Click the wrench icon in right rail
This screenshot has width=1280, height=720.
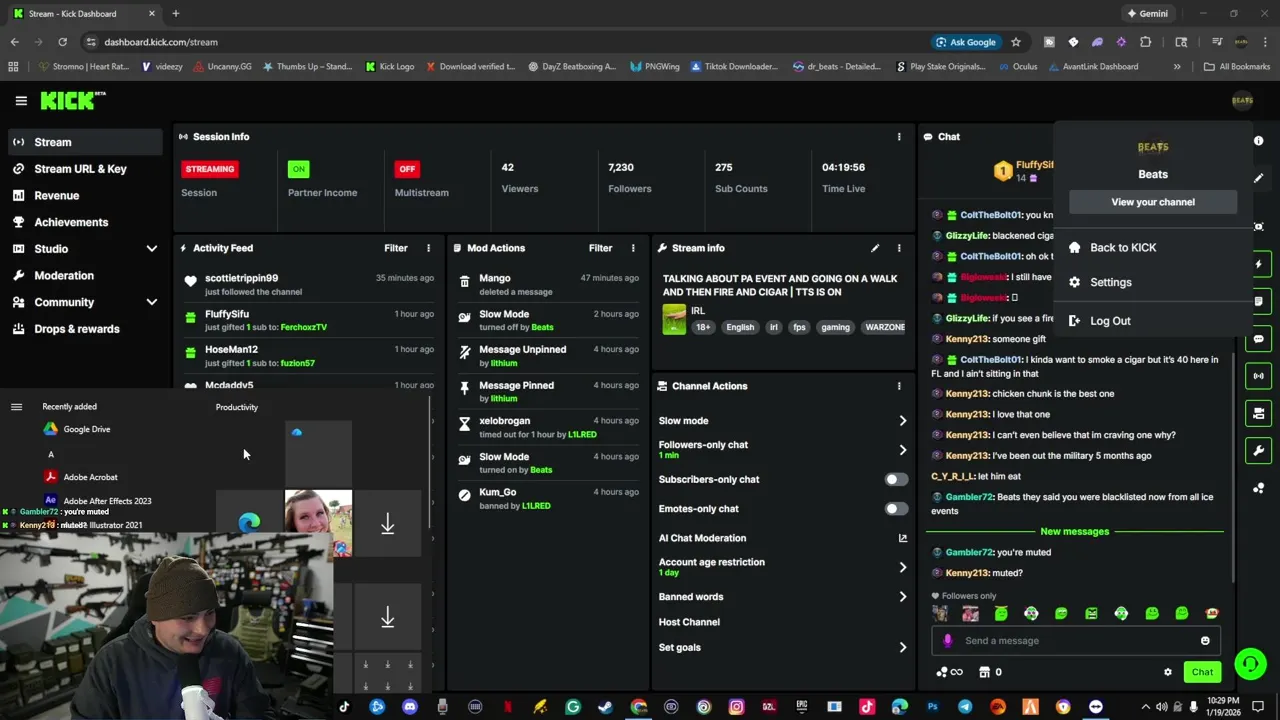pos(1258,450)
